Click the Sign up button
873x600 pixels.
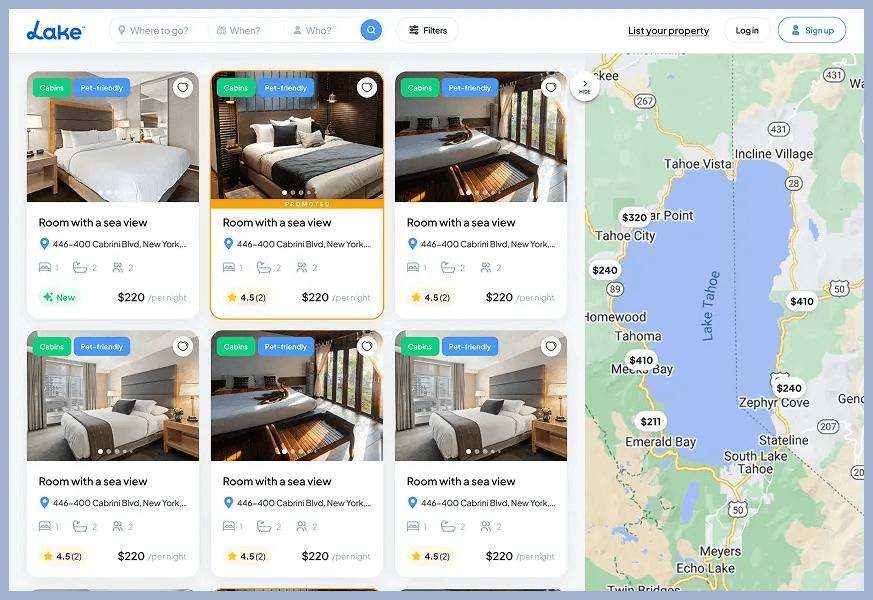click(x=812, y=30)
